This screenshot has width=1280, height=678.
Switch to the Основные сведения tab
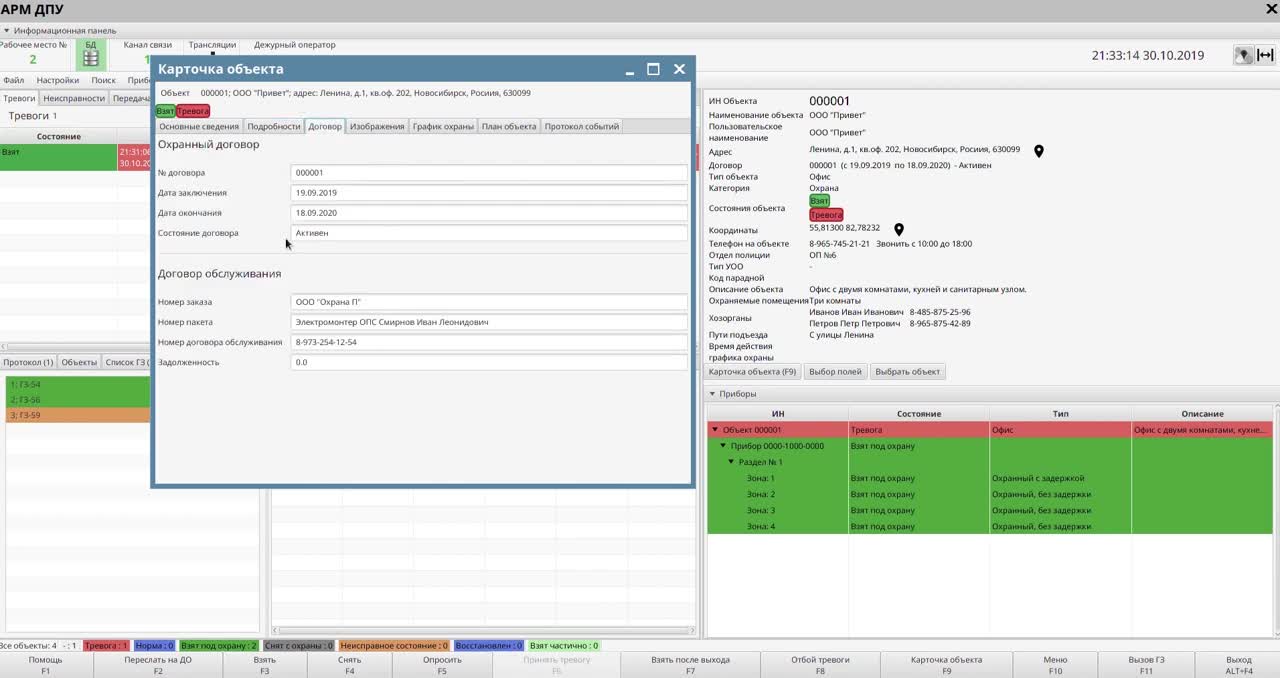(x=199, y=126)
